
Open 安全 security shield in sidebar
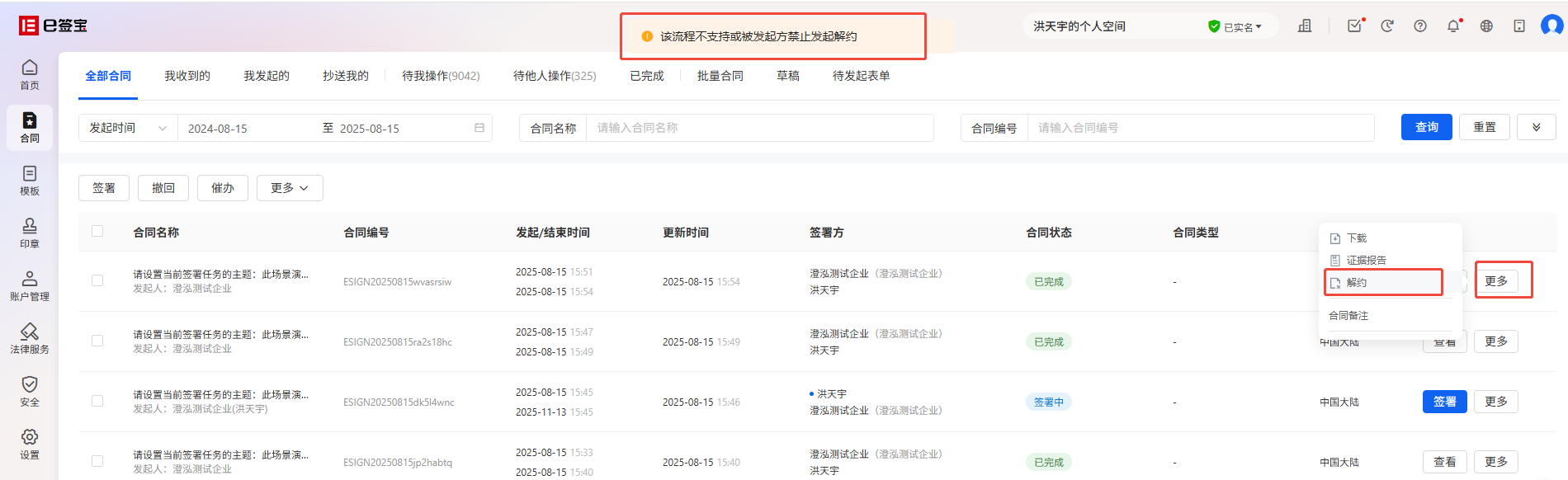30,391
